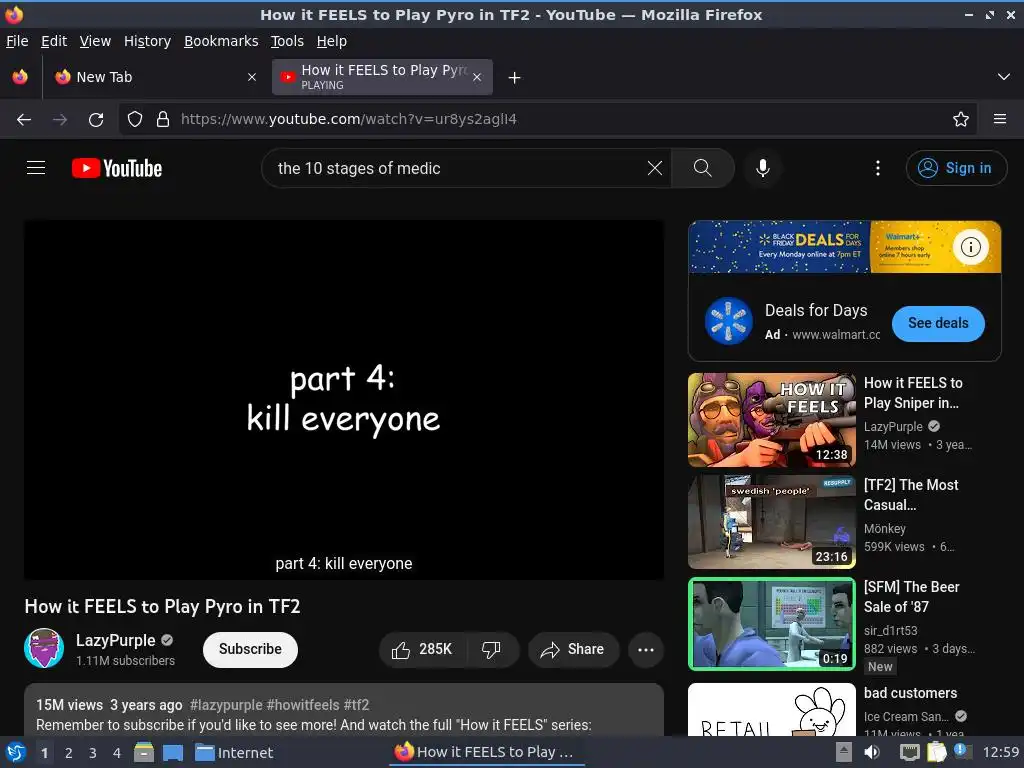Click the #lazypurple hashtag
The width and height of the screenshot is (1024, 768).
[x=226, y=705]
